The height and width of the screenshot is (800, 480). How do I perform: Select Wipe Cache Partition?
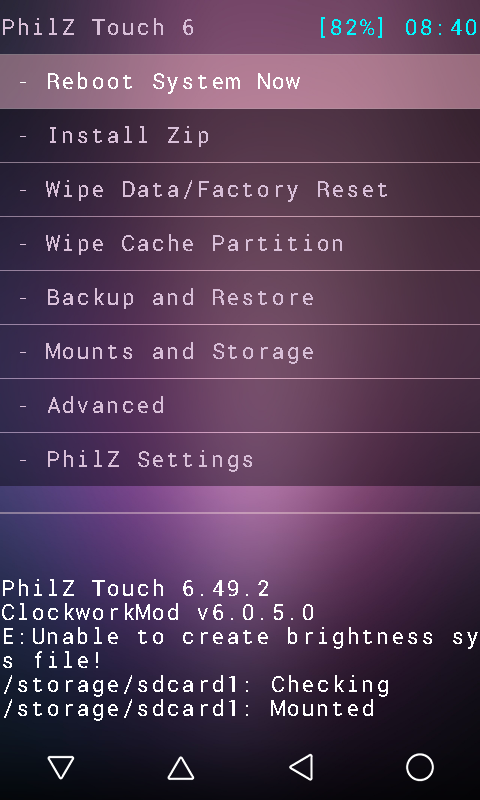(x=240, y=244)
